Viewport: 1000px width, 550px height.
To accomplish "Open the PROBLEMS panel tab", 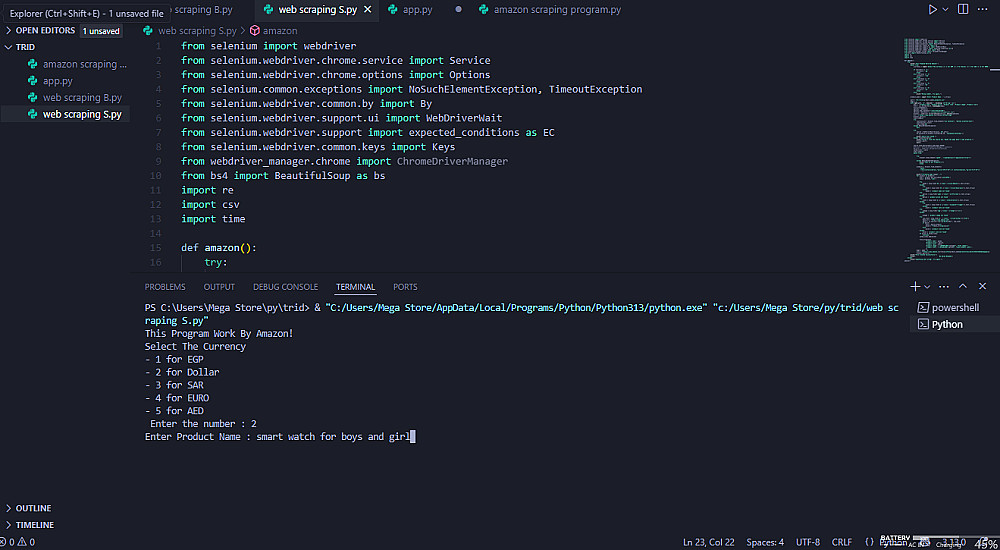I will [x=165, y=287].
